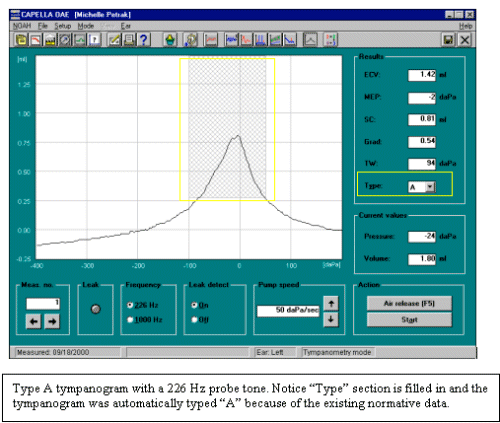Open the File menu
The width and height of the screenshot is (500, 423).
point(43,26)
